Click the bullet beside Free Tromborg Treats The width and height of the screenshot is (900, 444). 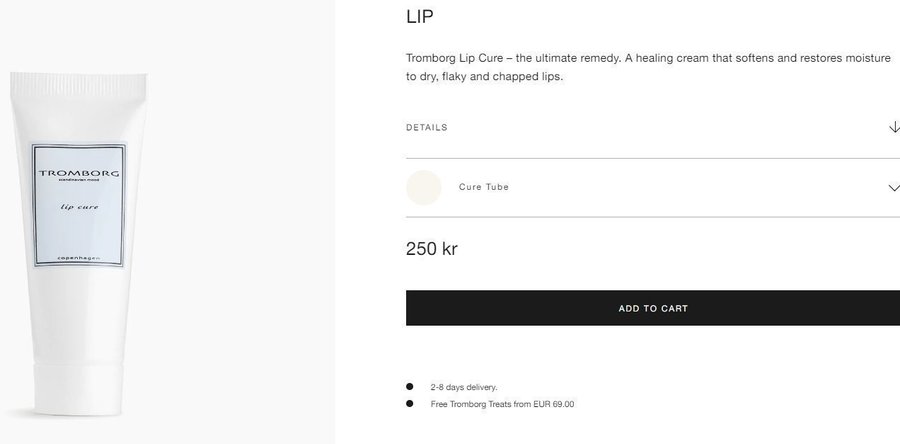(410, 404)
